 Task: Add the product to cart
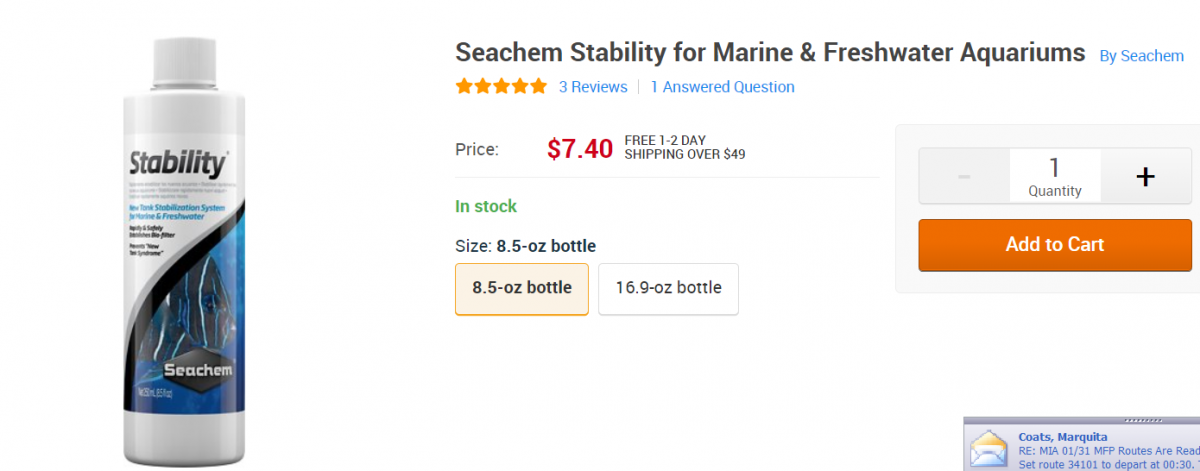pyautogui.click(x=1055, y=245)
